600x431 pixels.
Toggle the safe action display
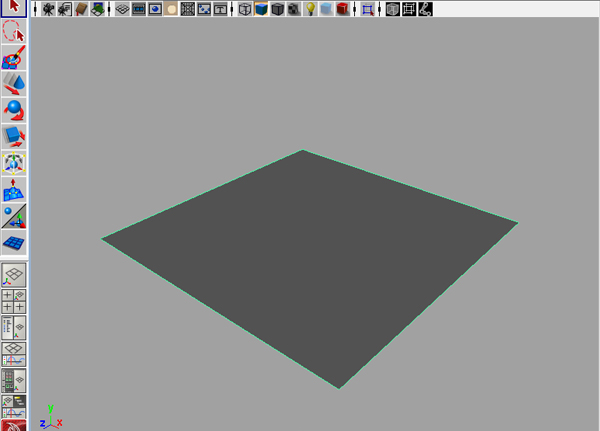[204, 9]
